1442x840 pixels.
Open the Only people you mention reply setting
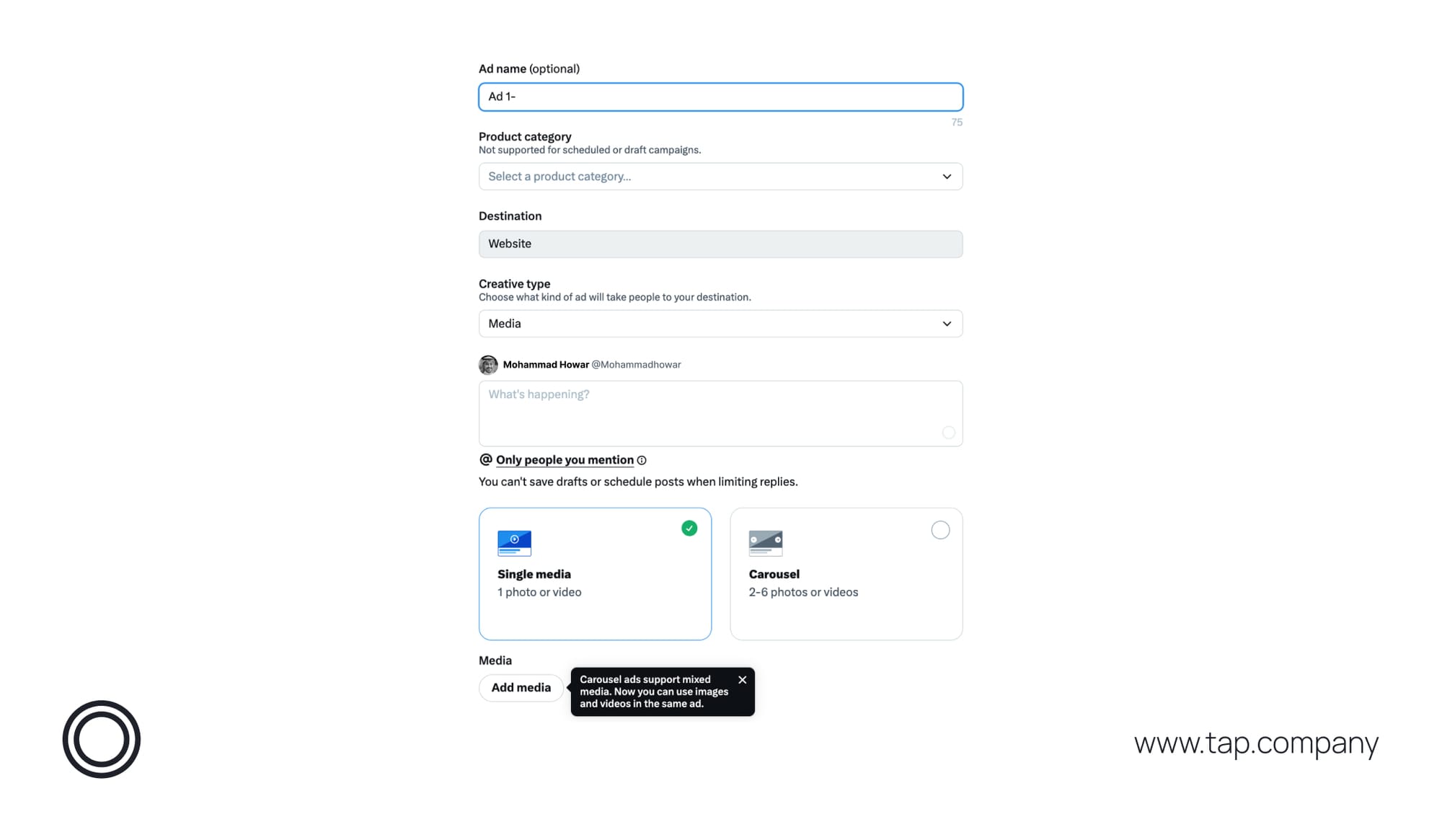[x=565, y=459]
